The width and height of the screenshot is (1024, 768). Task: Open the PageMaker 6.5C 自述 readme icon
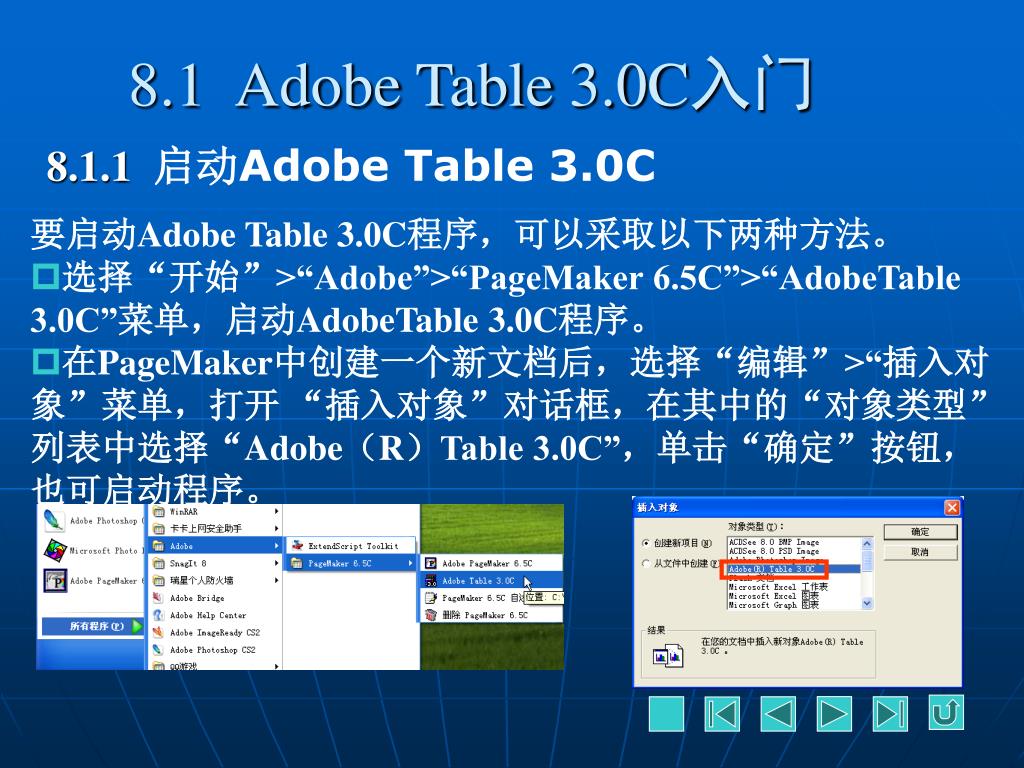(430, 598)
